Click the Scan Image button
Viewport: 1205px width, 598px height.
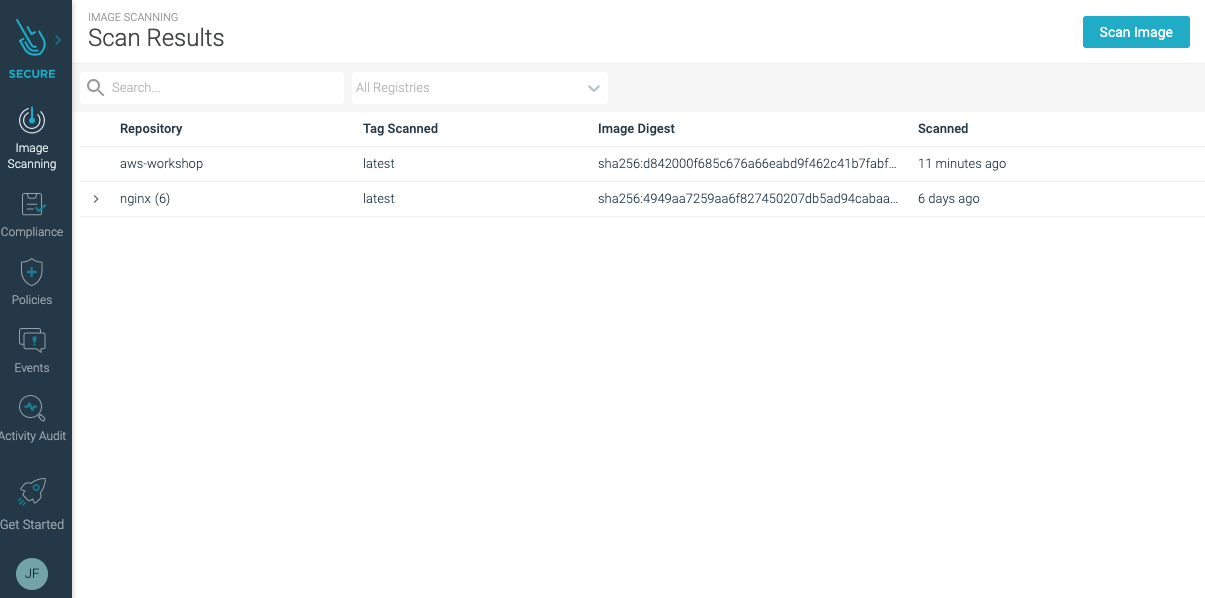1136,32
